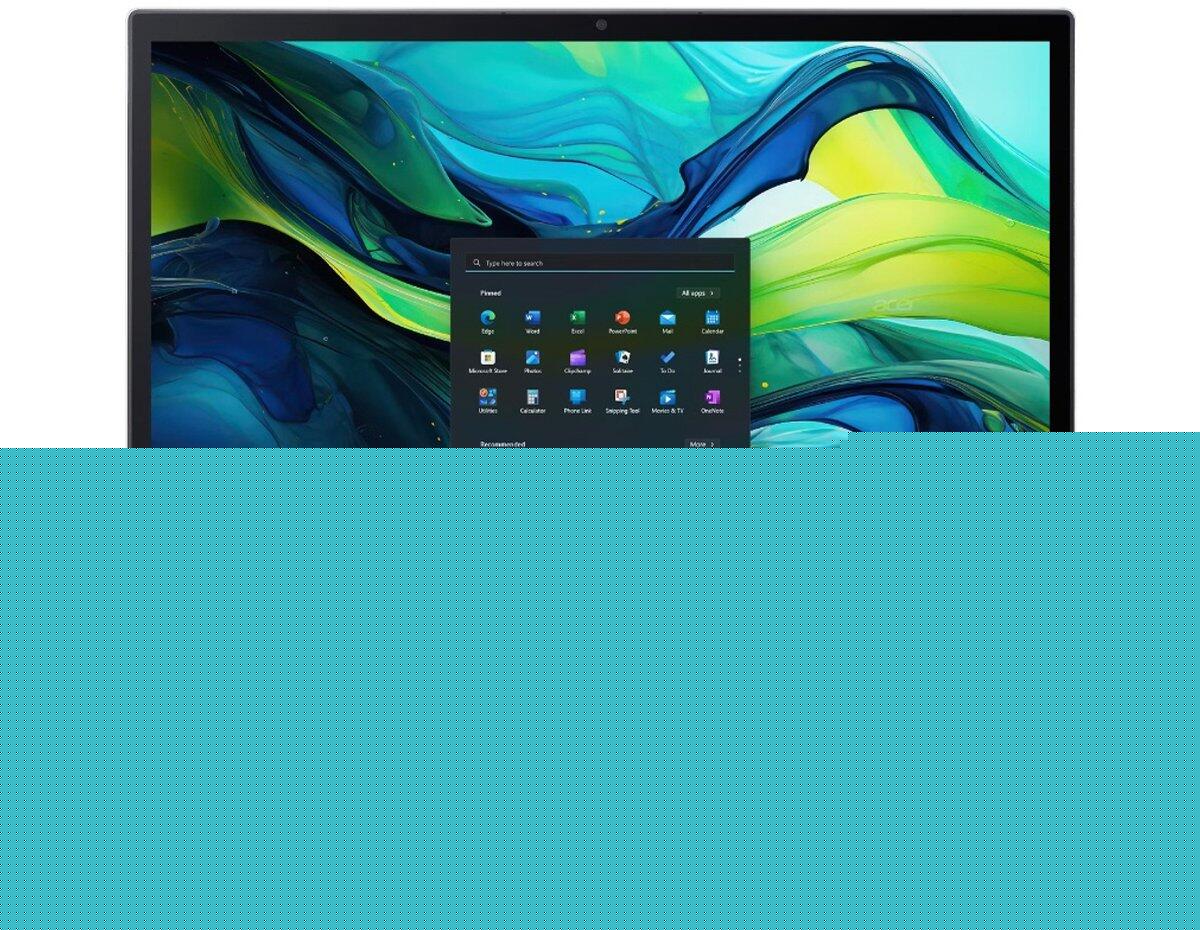Open Movies & TV app
This screenshot has width=1200, height=930.
(667, 398)
